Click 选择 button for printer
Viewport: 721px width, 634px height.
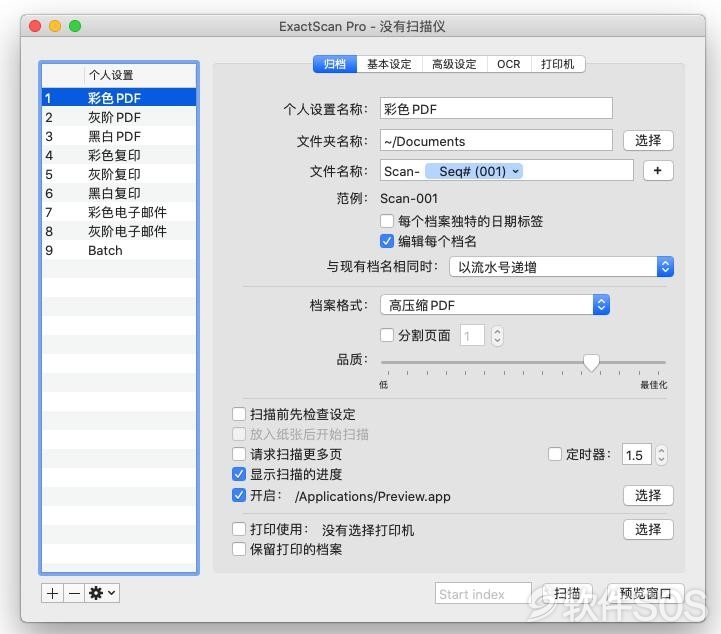(x=648, y=529)
